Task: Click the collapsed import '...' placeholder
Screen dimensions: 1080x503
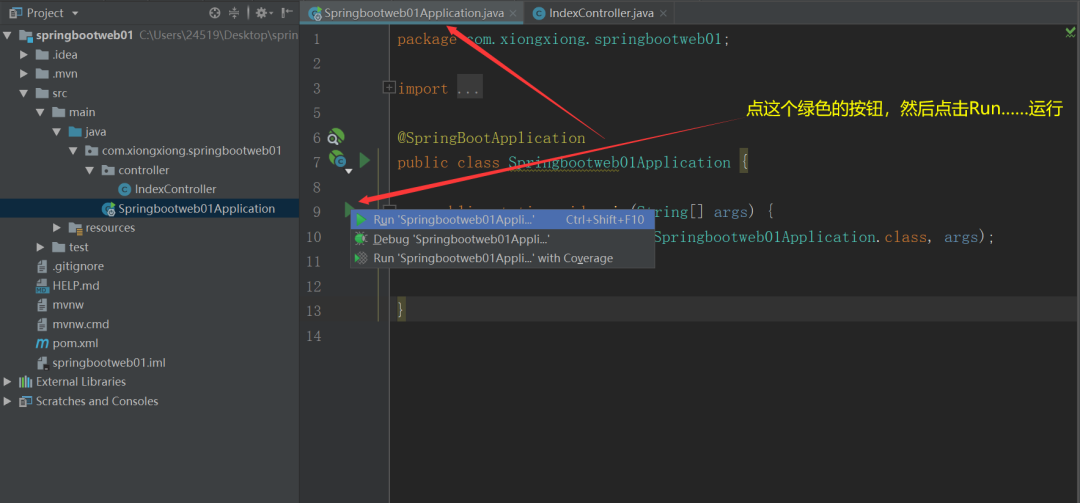Action: tap(470, 89)
